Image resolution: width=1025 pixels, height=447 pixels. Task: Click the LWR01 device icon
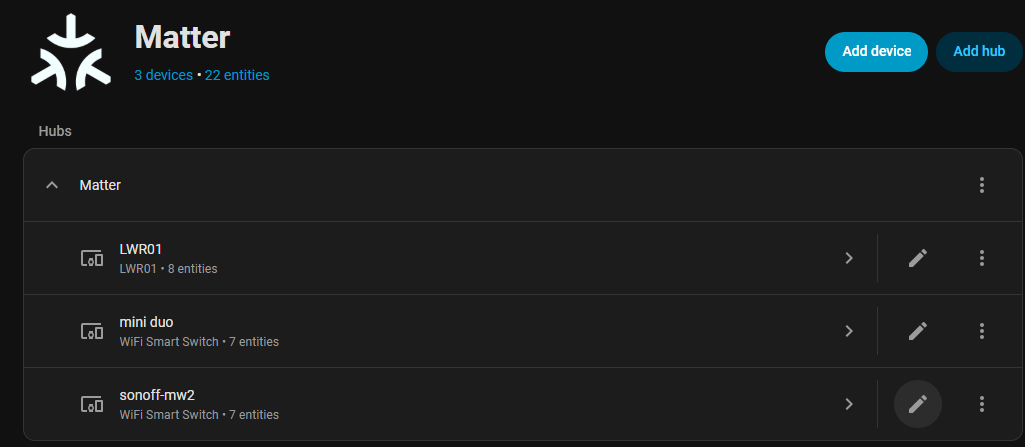[92, 258]
